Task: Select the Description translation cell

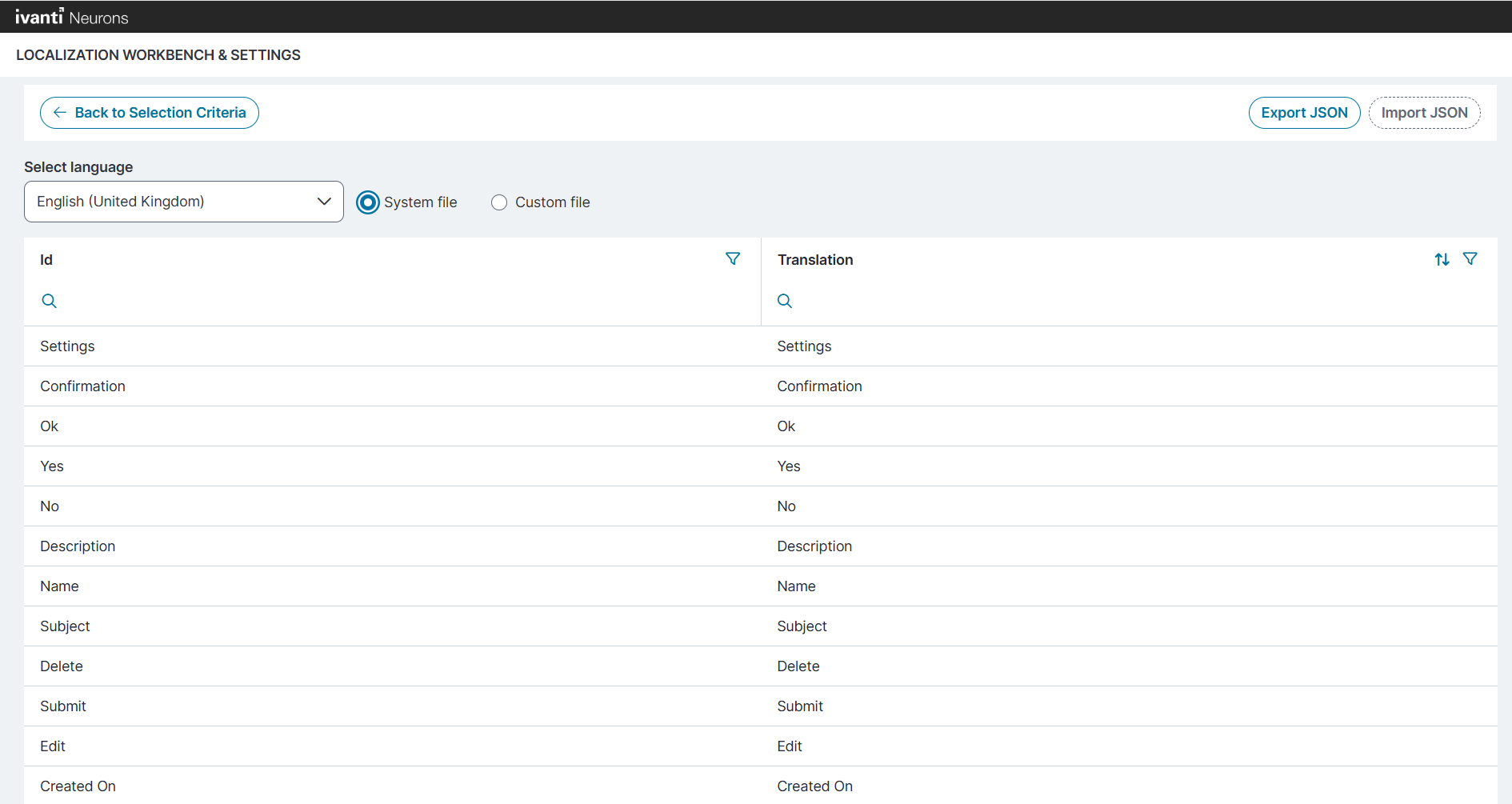Action: point(814,546)
